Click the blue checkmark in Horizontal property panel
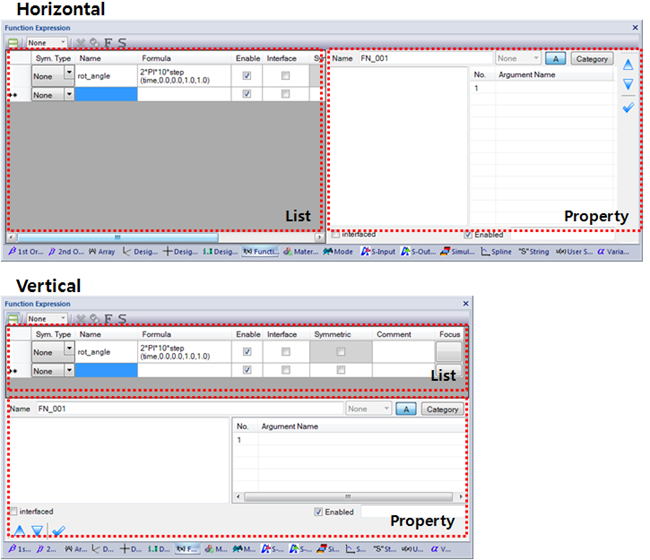Viewport: 650px width, 560px height. coord(628,108)
